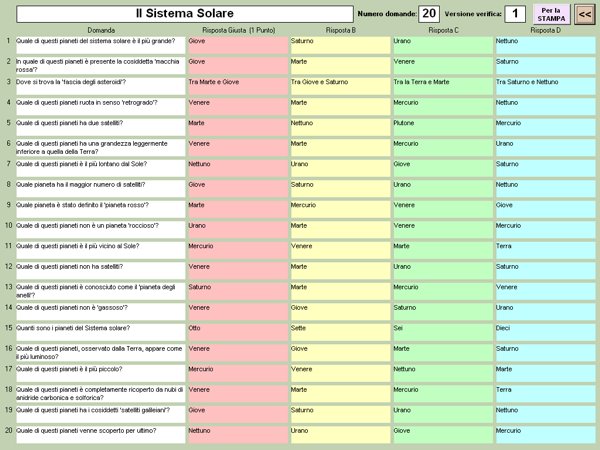Click 'Urano' answer D in question 14
Screen dimensions: 600x450
(x=545, y=312)
